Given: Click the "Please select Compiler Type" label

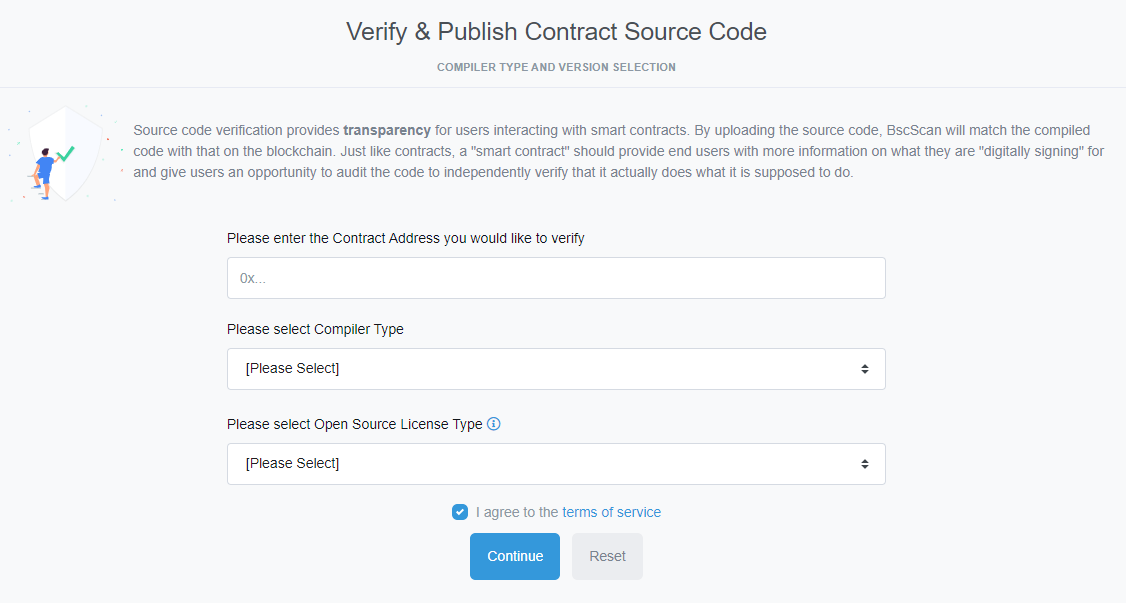Looking at the screenshot, I should click(315, 329).
